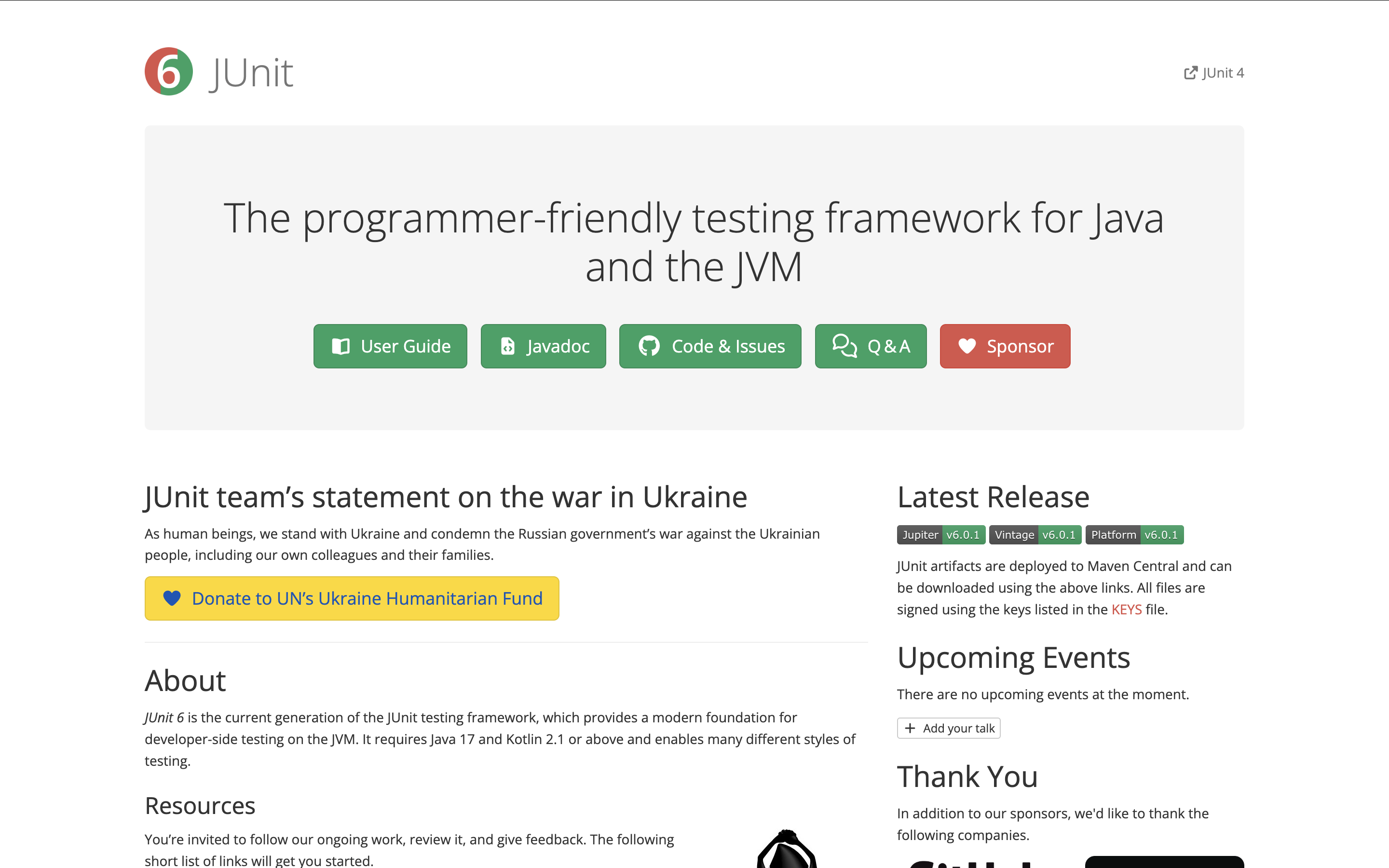Follow the JUnit 4 link

(1223, 73)
